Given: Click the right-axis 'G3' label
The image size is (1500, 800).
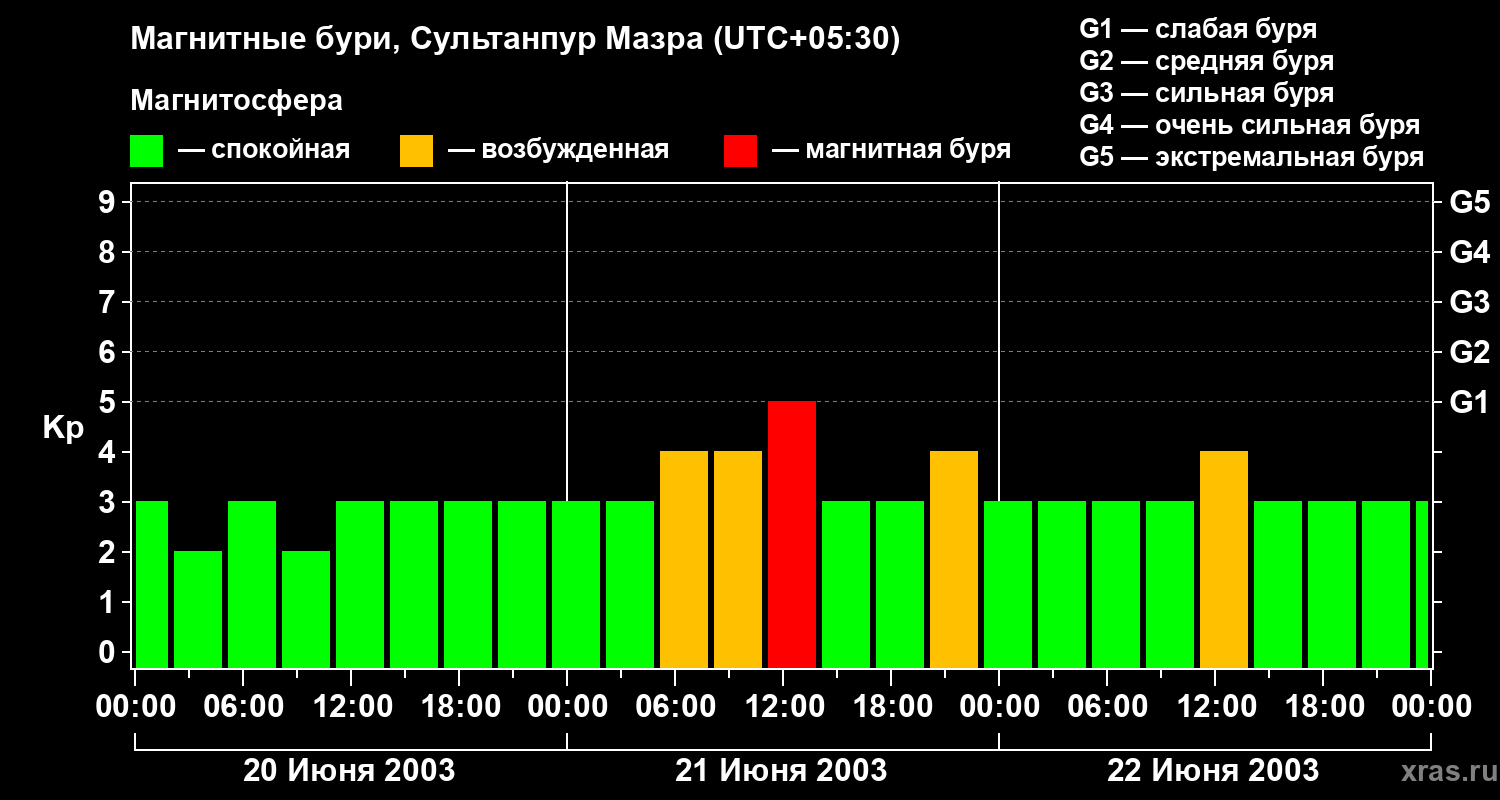Looking at the screenshot, I should (1469, 303).
